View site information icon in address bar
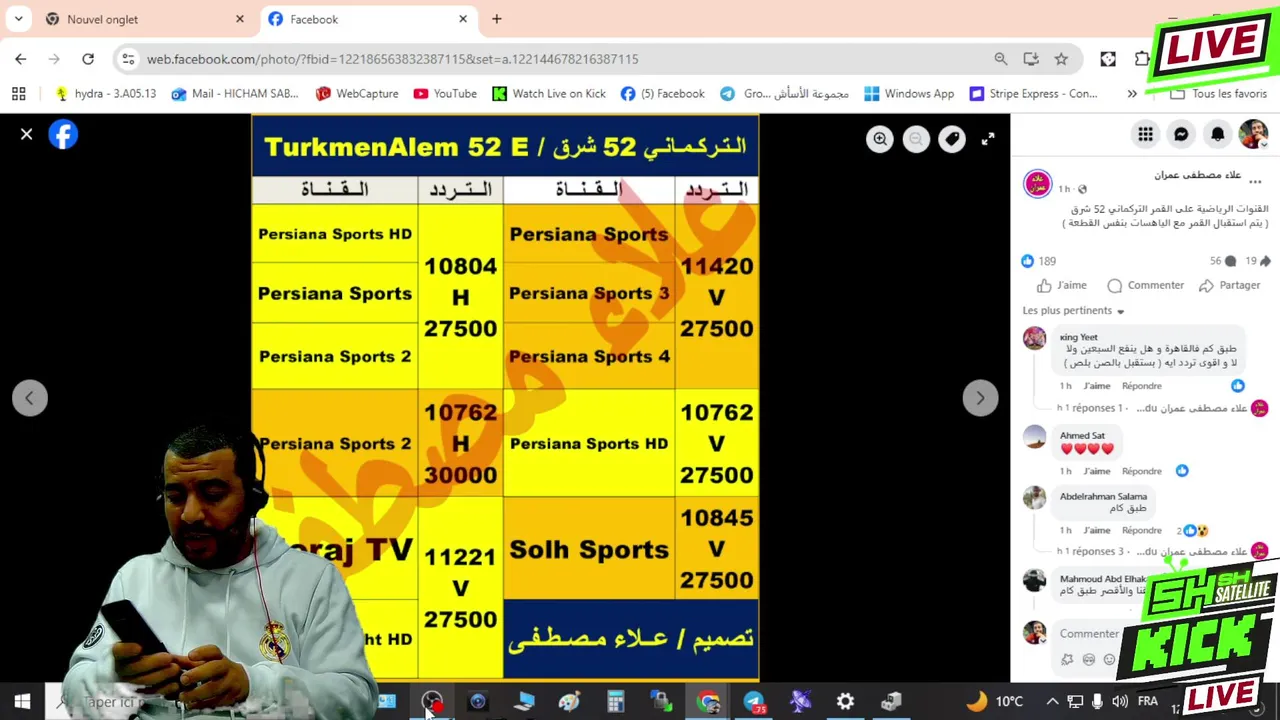Image resolution: width=1280 pixels, height=720 pixels. (128, 59)
